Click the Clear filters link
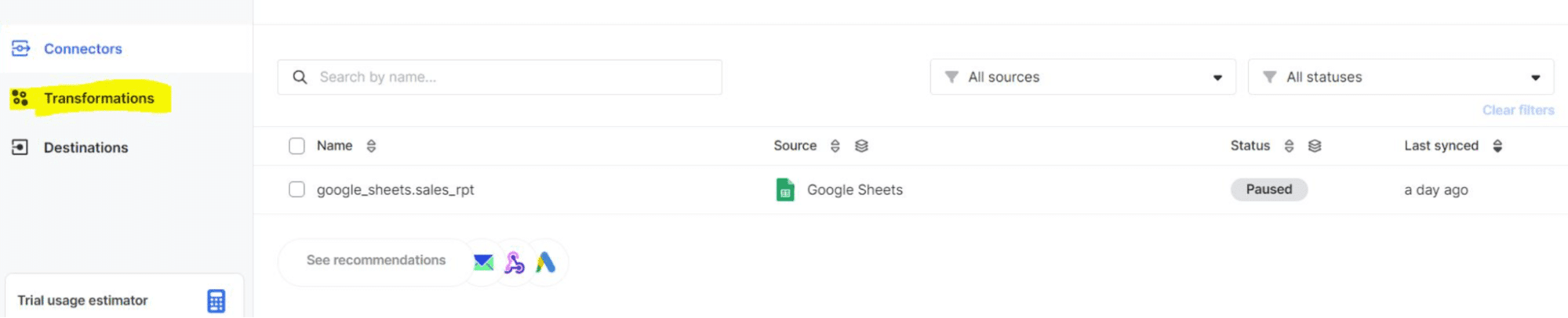1568x318 pixels. click(1518, 110)
